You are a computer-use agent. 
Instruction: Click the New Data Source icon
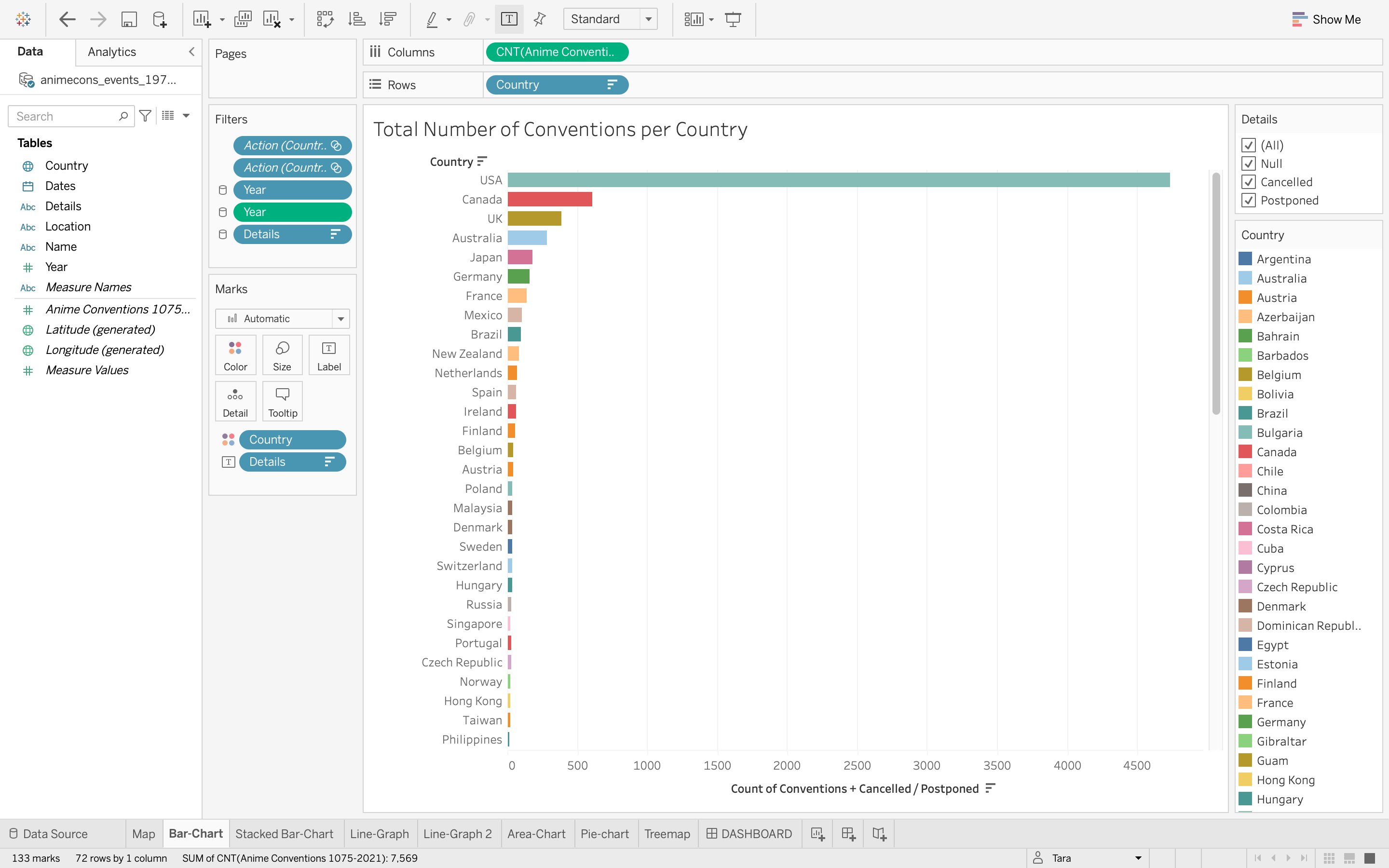(x=160, y=19)
